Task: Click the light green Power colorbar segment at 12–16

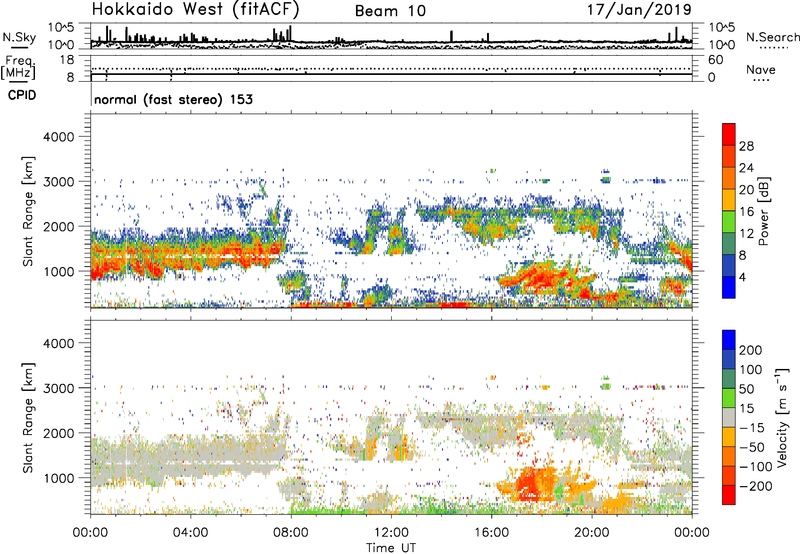Action: coord(729,221)
